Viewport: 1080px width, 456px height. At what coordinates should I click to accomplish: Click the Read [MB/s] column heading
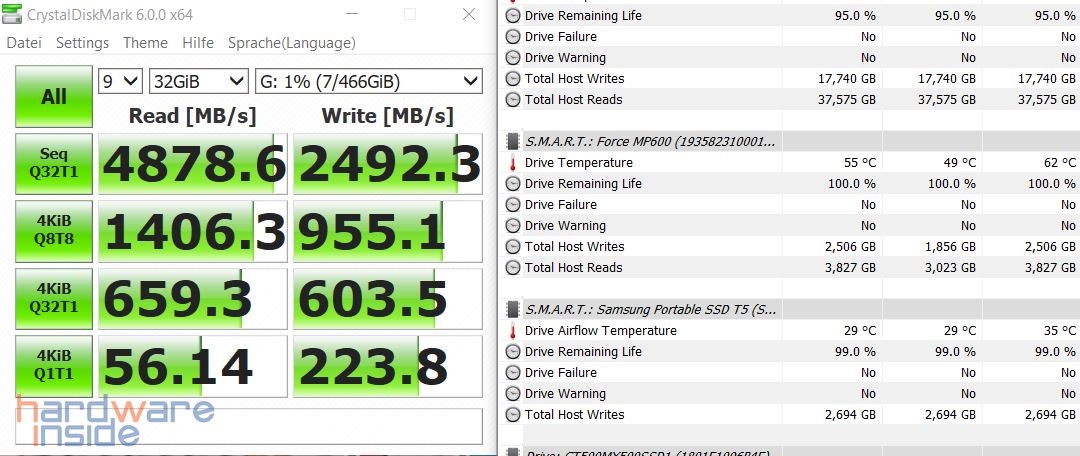(192, 116)
